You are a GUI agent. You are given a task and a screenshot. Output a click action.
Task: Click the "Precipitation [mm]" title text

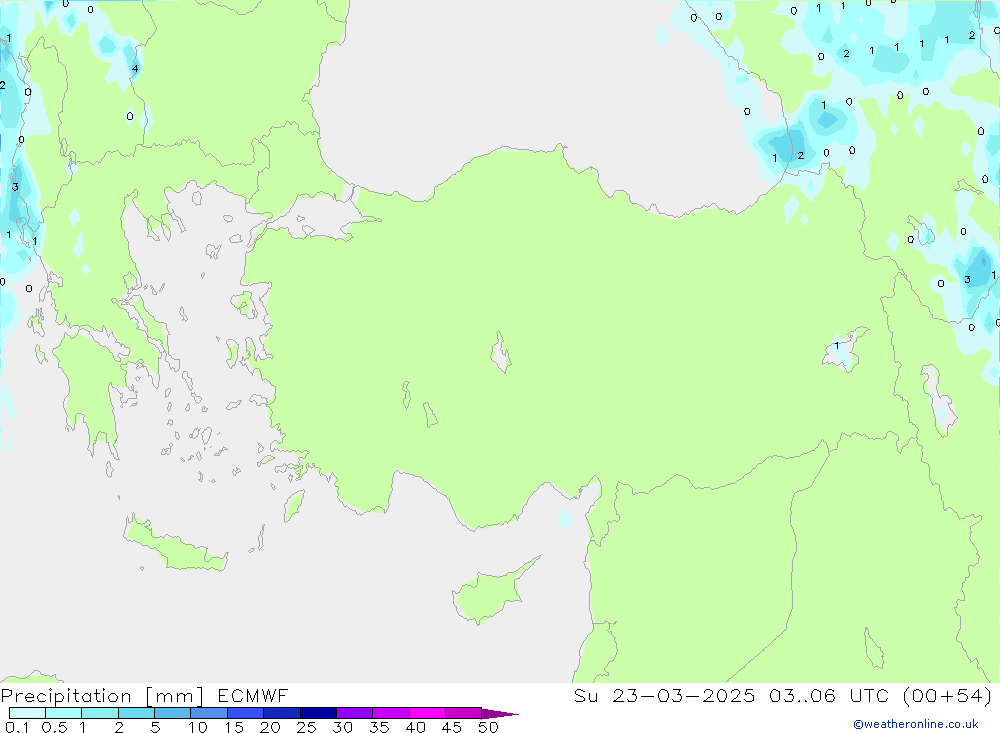tap(102, 696)
